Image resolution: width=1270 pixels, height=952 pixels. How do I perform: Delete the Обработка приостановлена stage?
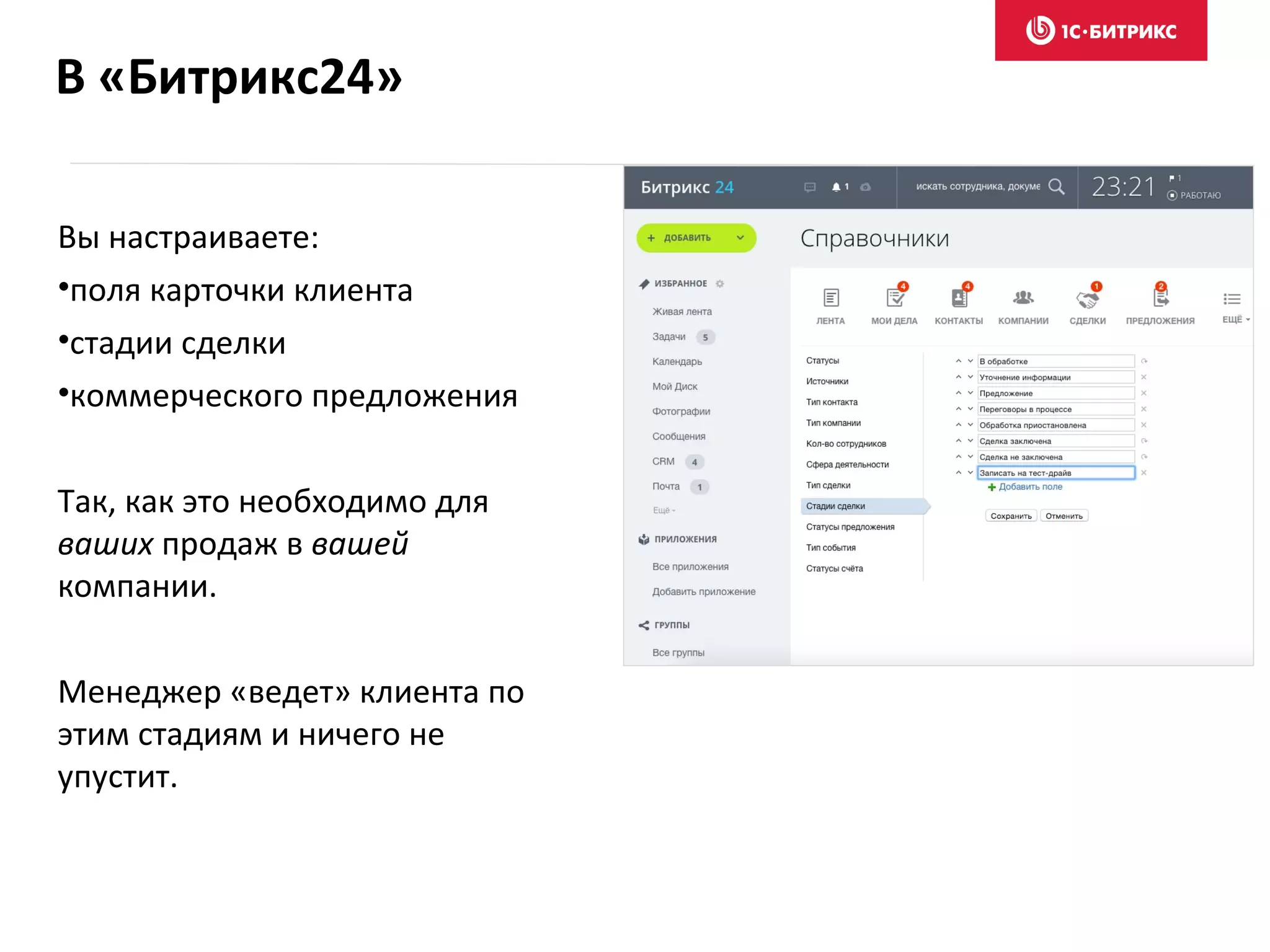tap(1144, 425)
